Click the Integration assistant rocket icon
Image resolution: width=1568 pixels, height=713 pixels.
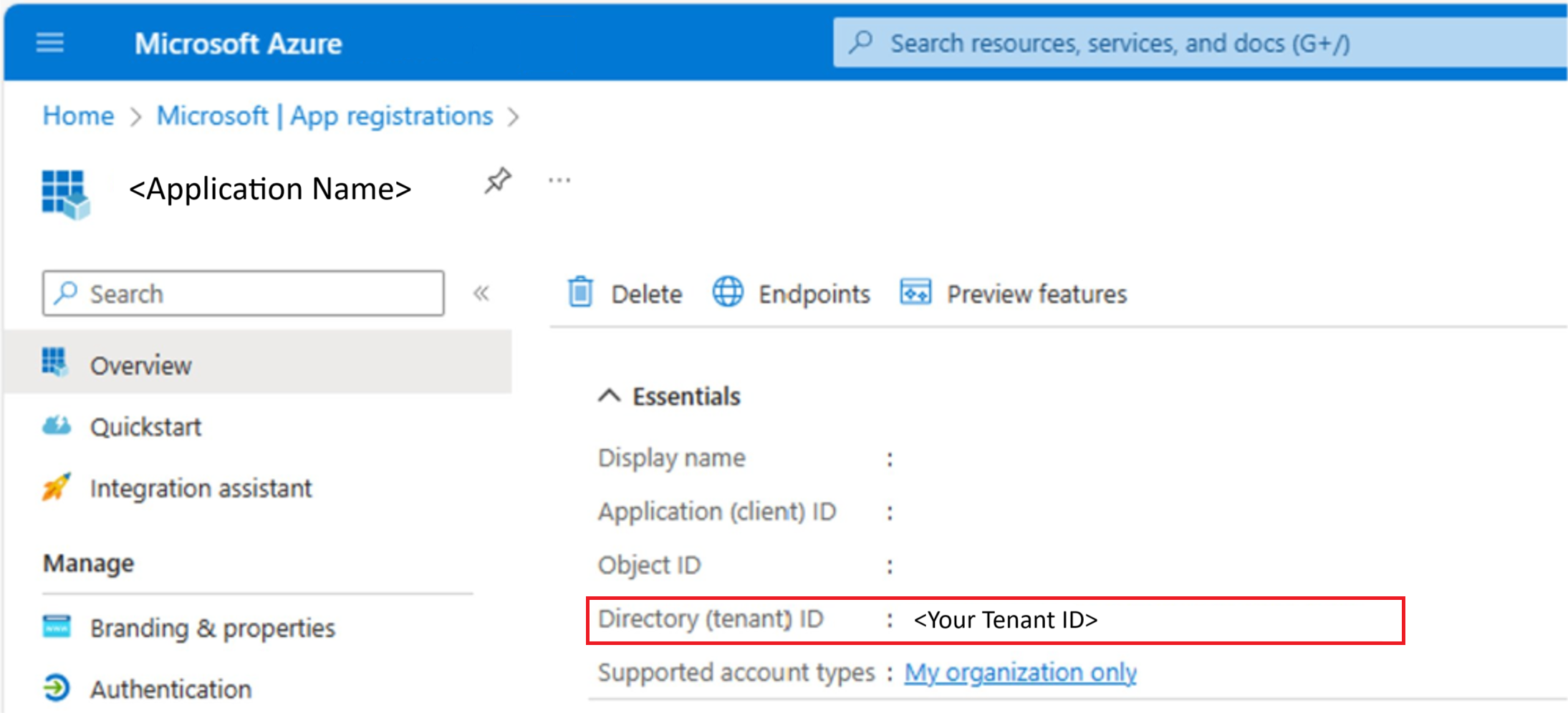coord(56,488)
